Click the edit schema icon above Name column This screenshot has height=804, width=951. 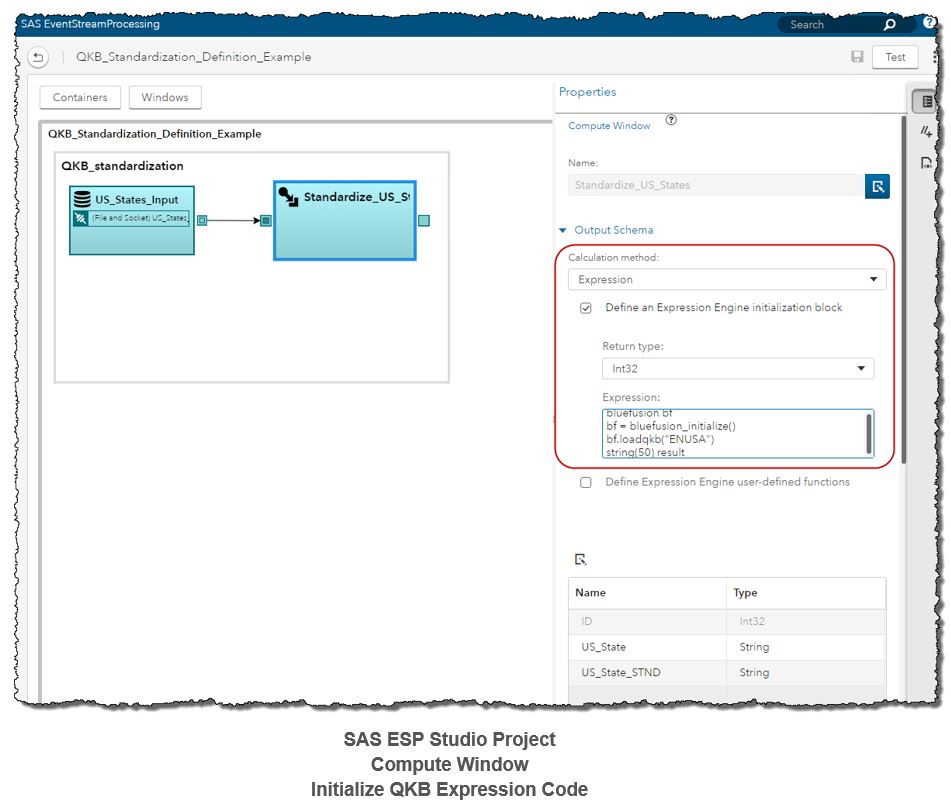(580, 560)
